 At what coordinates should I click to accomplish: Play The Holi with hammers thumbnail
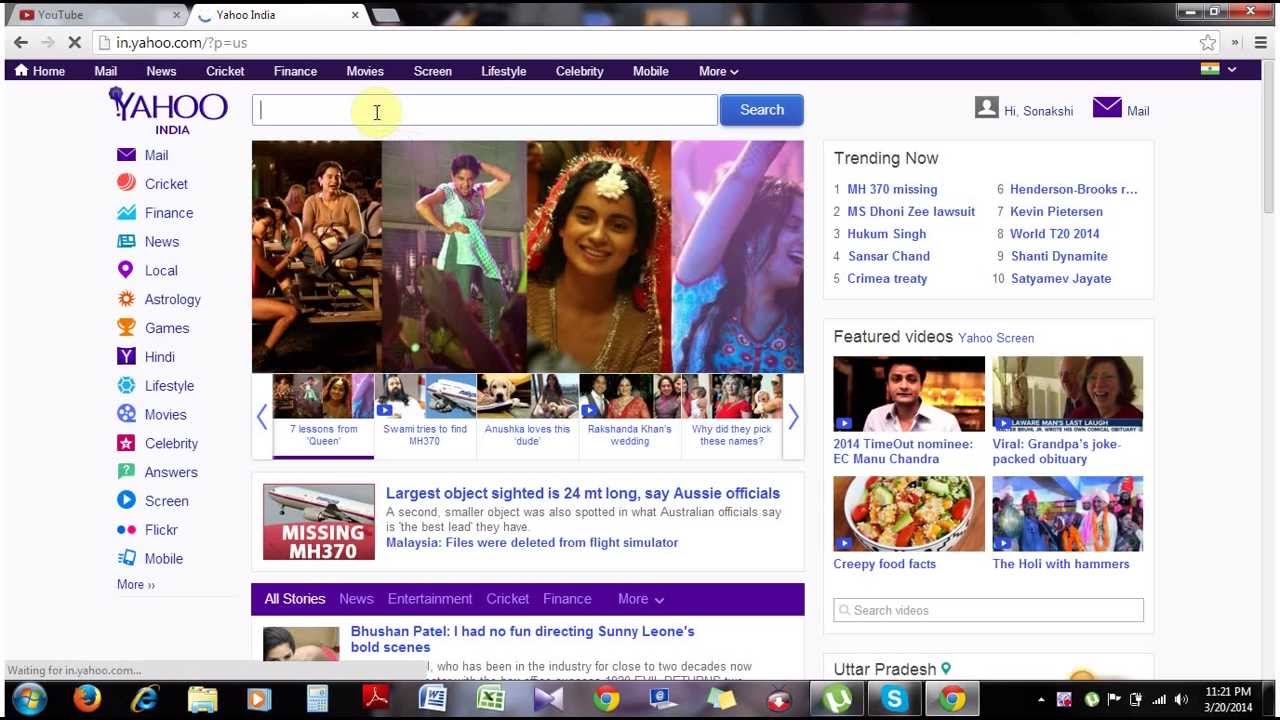(x=1067, y=514)
